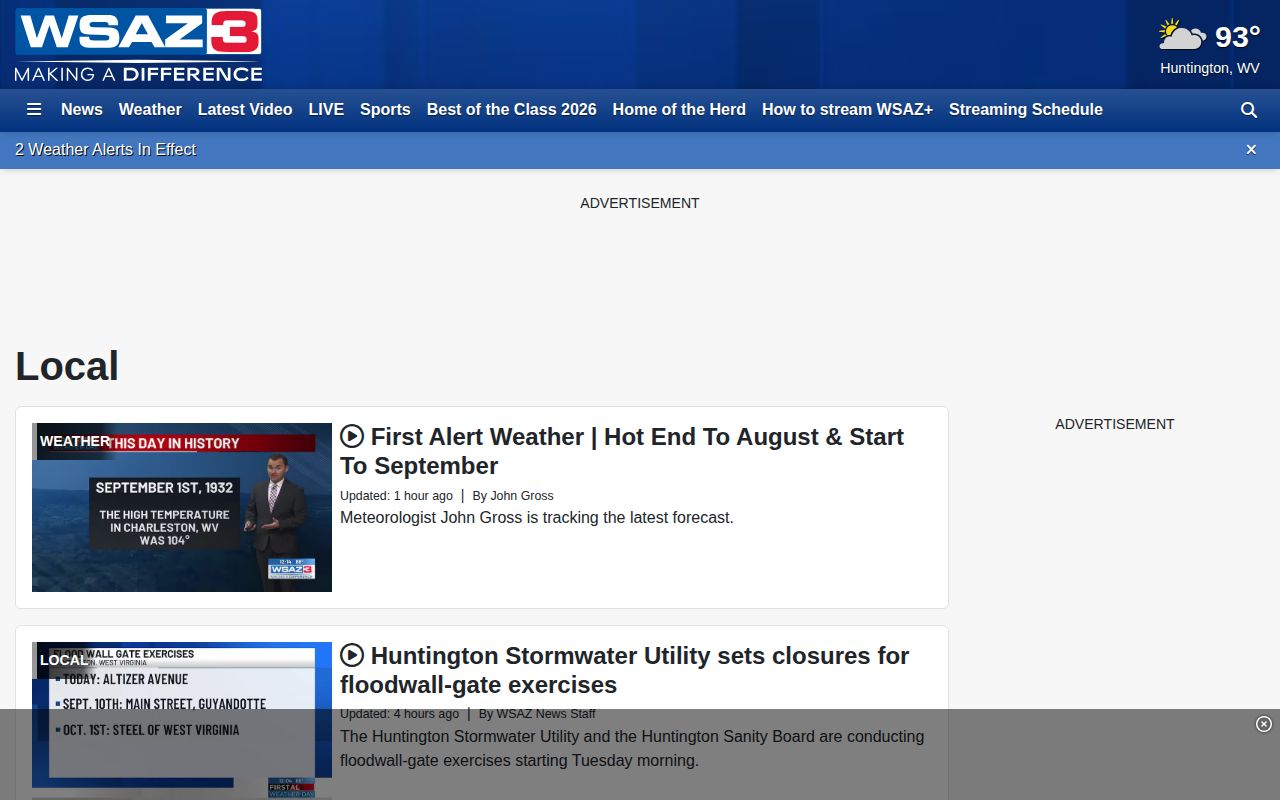
Task: Select LIVE in the navigation bar
Action: click(326, 110)
